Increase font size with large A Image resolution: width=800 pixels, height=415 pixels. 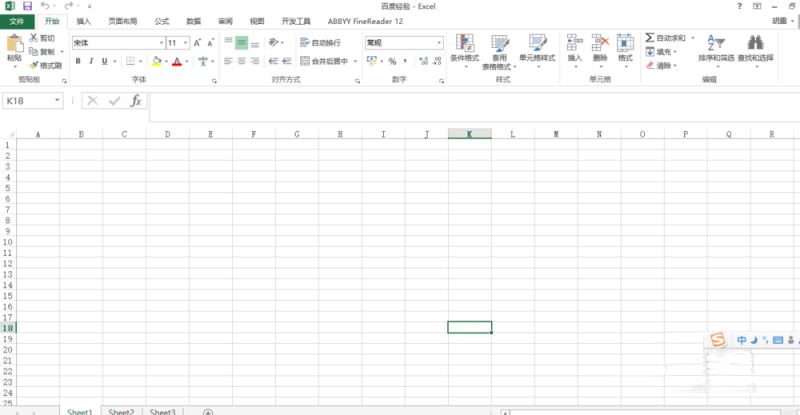pos(197,43)
